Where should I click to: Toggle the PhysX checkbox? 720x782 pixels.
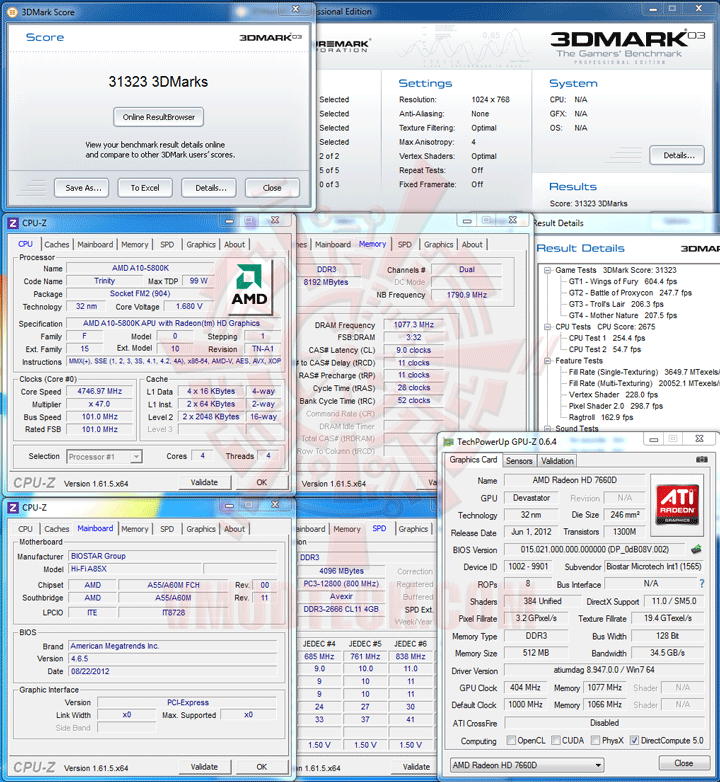(595, 740)
